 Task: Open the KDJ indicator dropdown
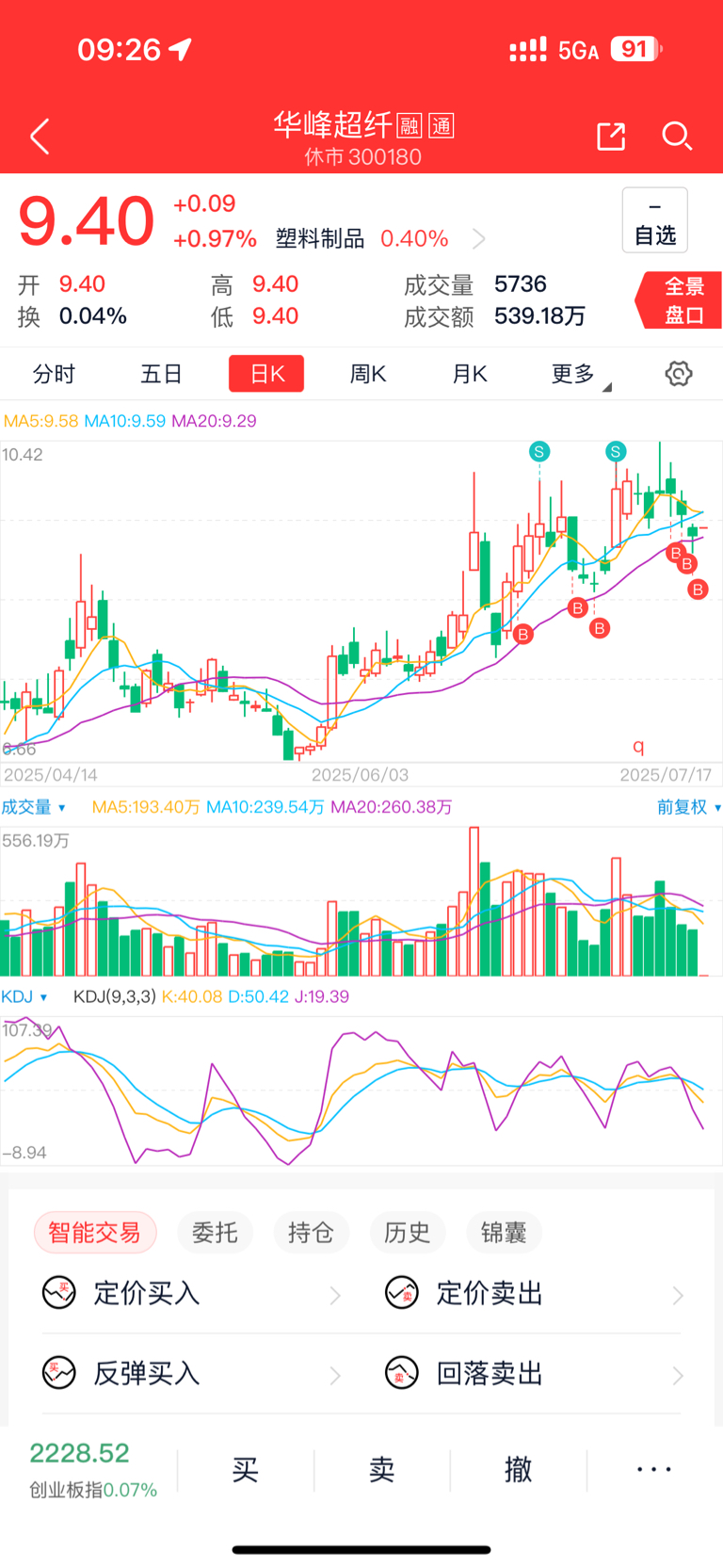click(24, 996)
